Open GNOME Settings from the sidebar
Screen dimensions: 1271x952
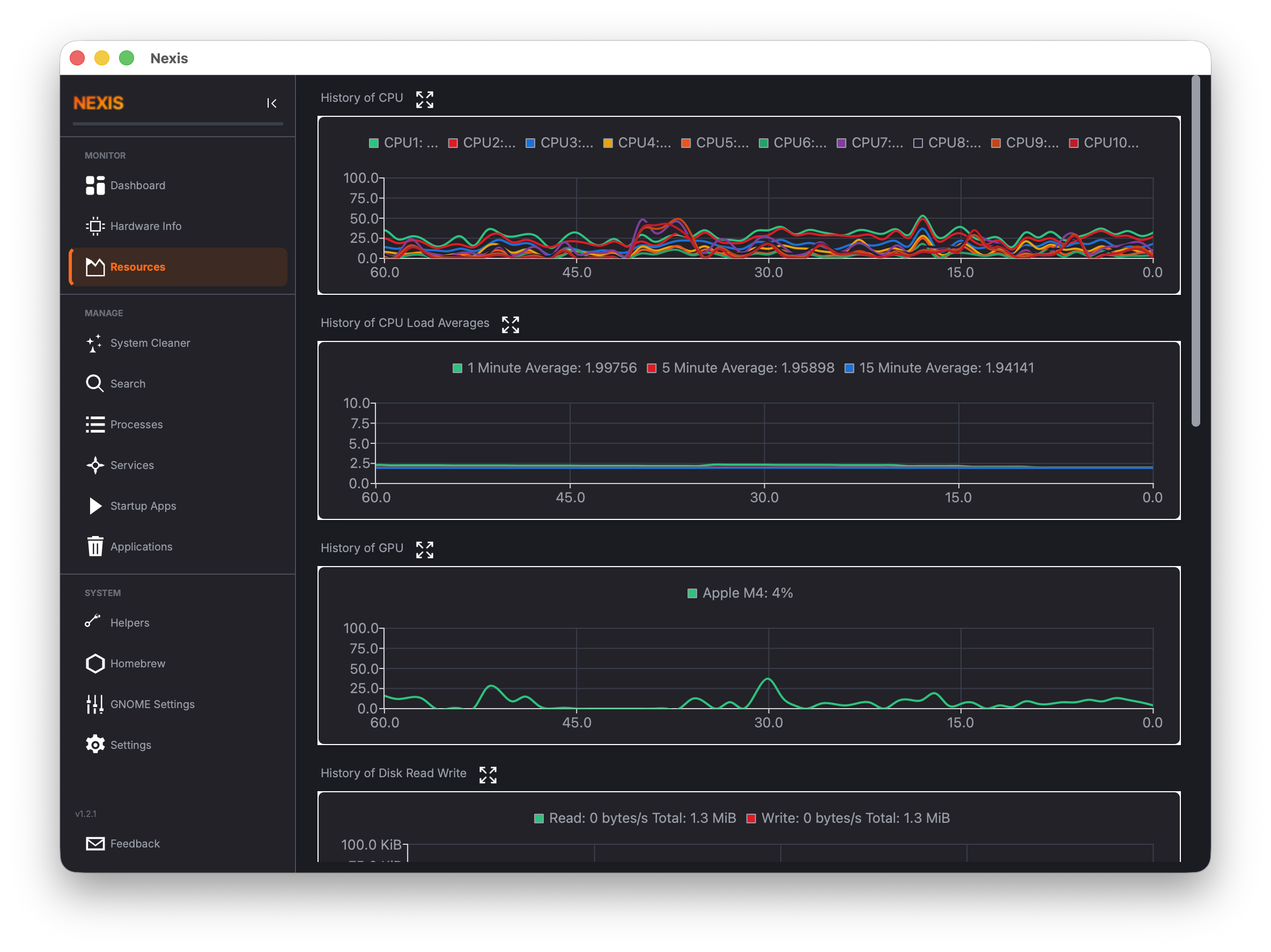pyautogui.click(x=153, y=704)
